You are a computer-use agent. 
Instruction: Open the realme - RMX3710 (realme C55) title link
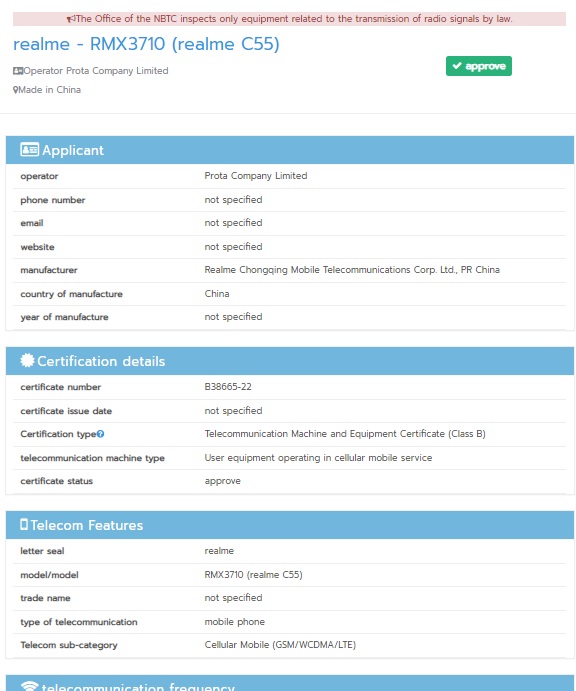[x=146, y=44]
